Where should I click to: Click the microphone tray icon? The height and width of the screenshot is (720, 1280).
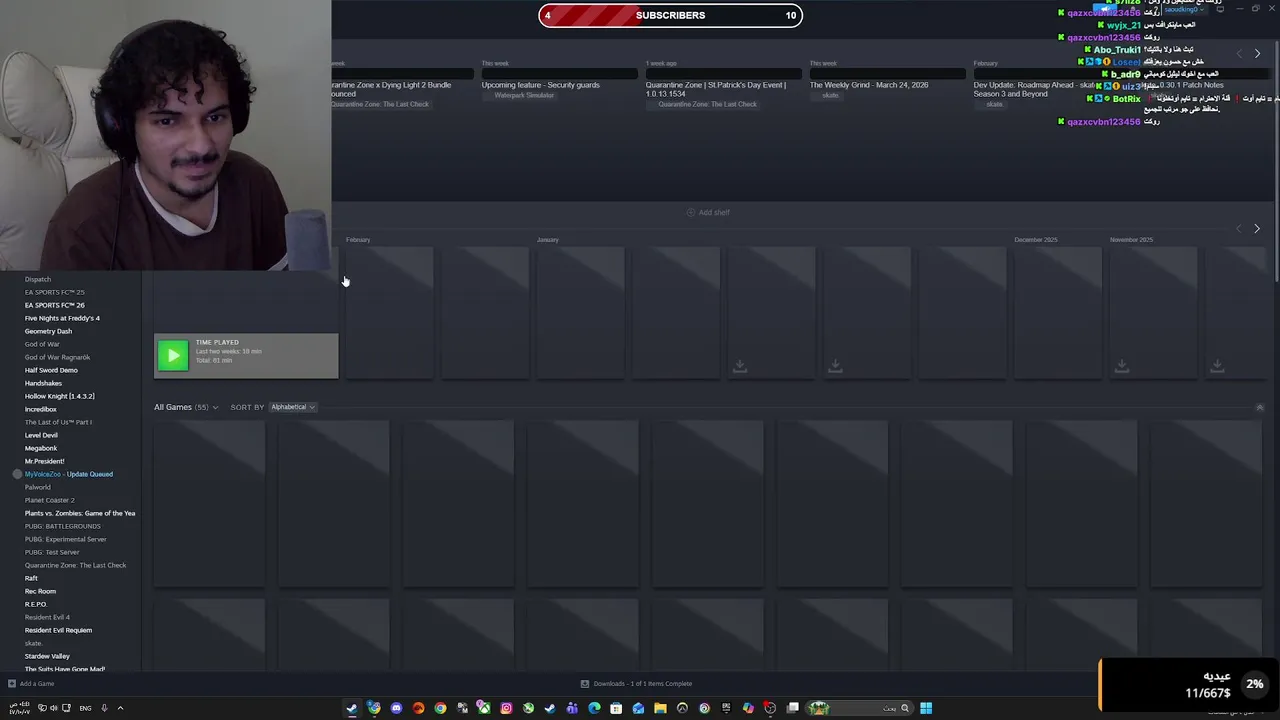[x=104, y=708]
